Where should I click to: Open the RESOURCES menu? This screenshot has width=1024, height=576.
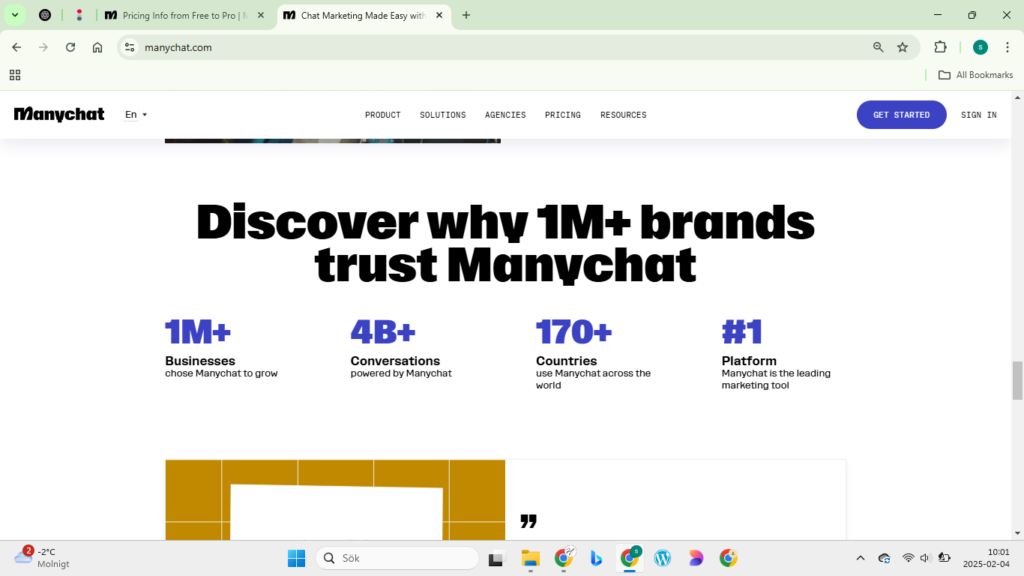624,115
